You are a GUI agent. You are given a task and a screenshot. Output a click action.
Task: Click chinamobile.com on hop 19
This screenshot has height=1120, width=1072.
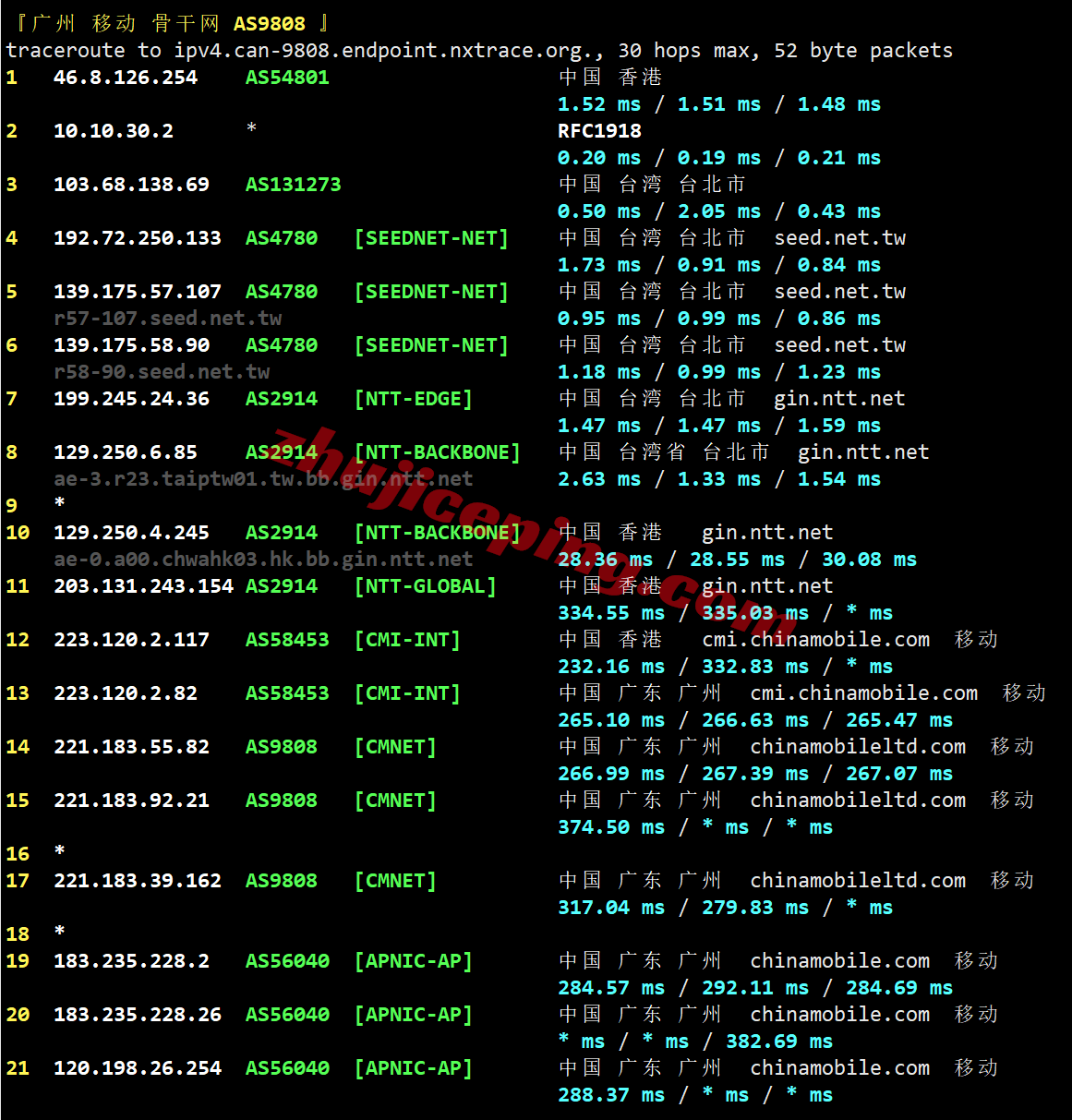tap(839, 961)
